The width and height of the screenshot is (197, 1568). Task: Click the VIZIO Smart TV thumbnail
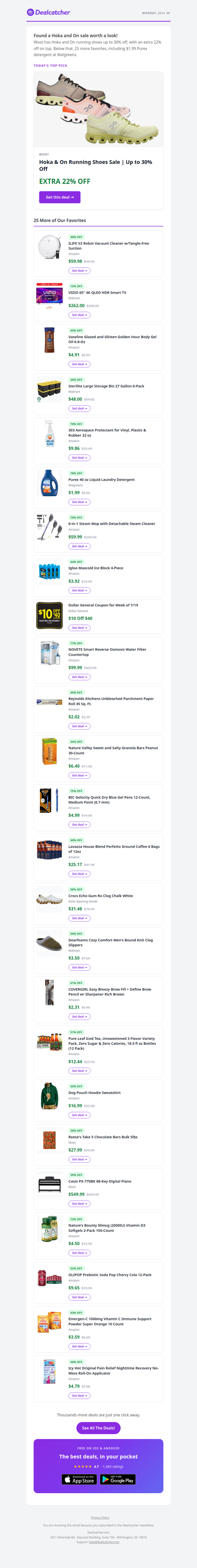click(49, 296)
